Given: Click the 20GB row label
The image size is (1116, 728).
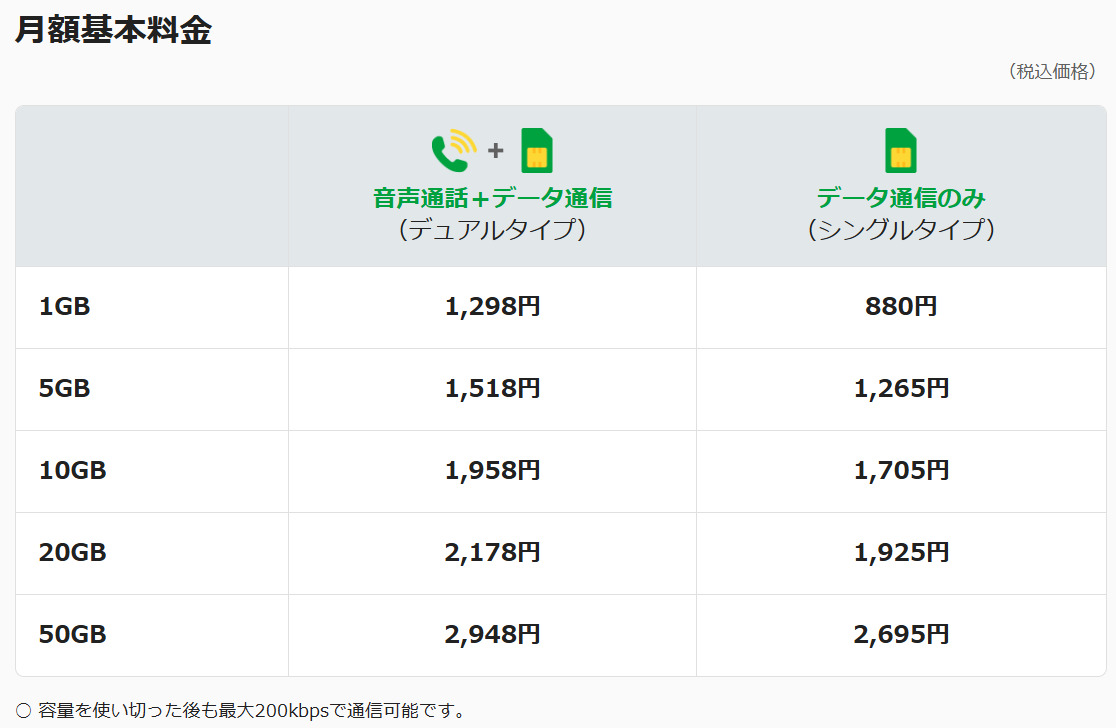Looking at the screenshot, I should click(72, 553).
